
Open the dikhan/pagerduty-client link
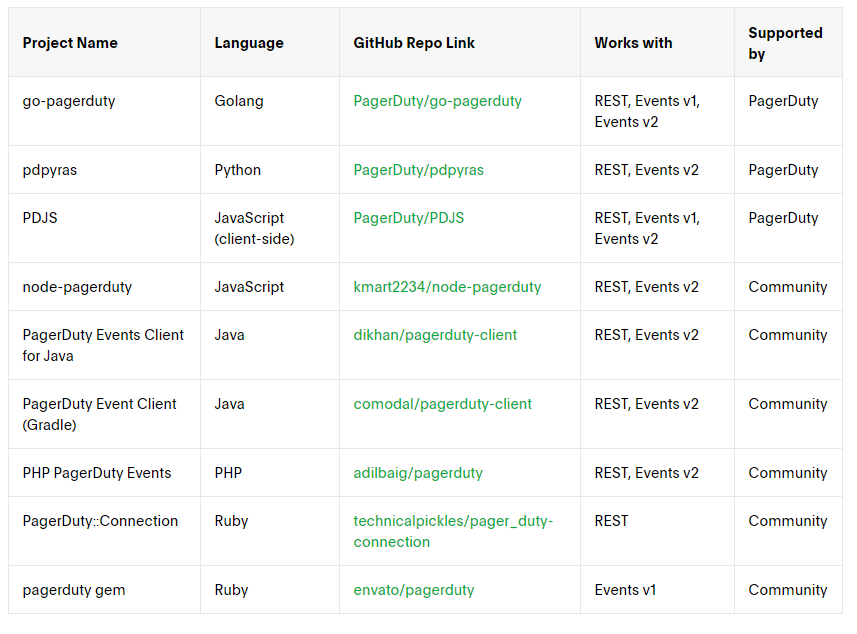pyautogui.click(x=435, y=335)
